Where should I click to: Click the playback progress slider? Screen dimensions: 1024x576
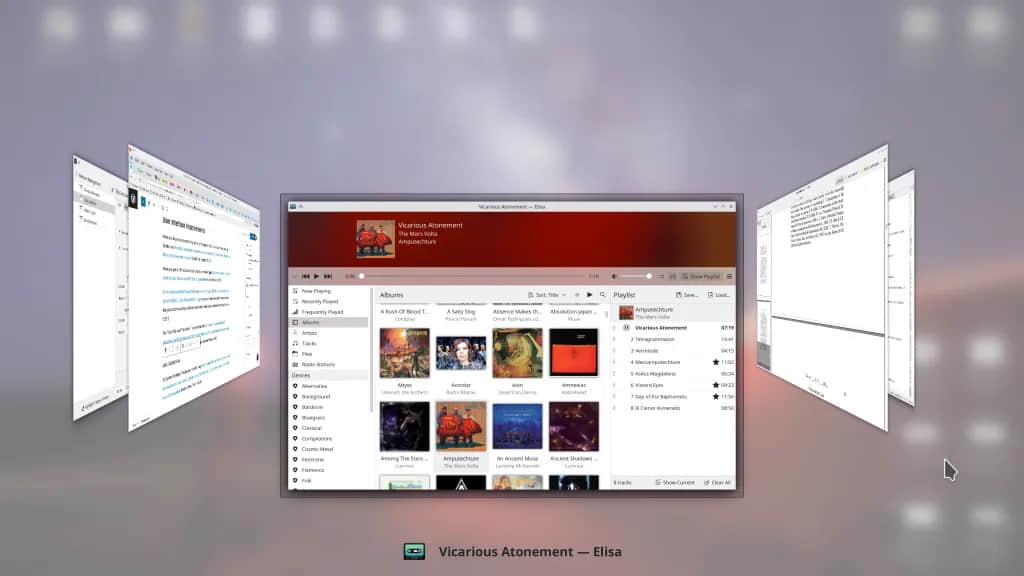(474, 276)
